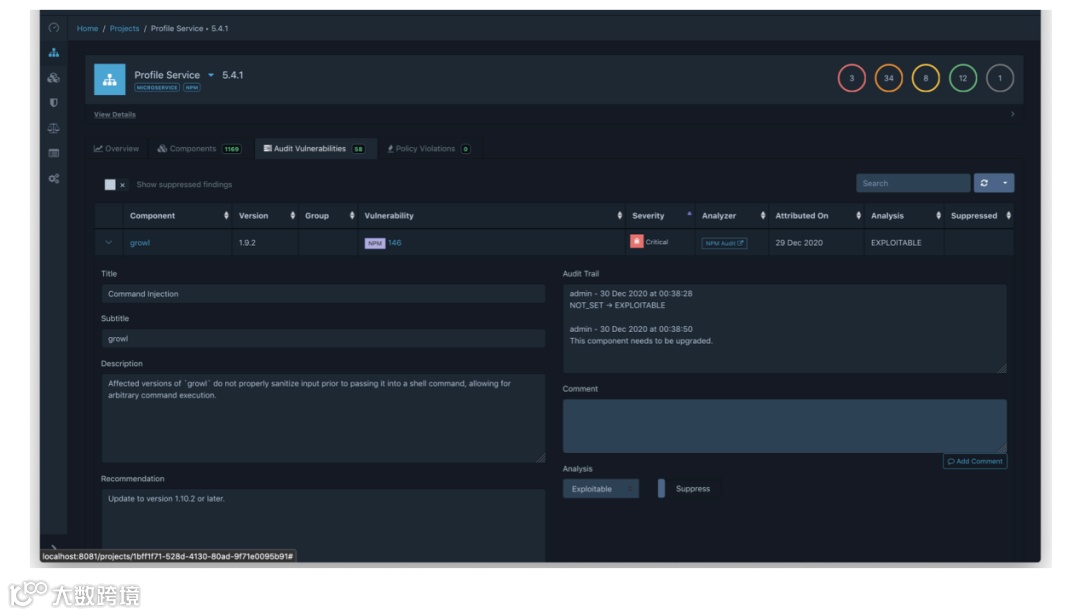Expand project details chevron at right

click(1012, 114)
